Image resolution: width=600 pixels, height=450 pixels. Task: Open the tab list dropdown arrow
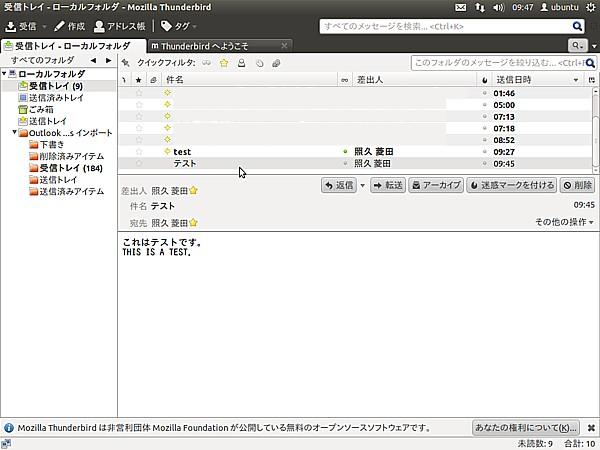pyautogui.click(x=594, y=46)
